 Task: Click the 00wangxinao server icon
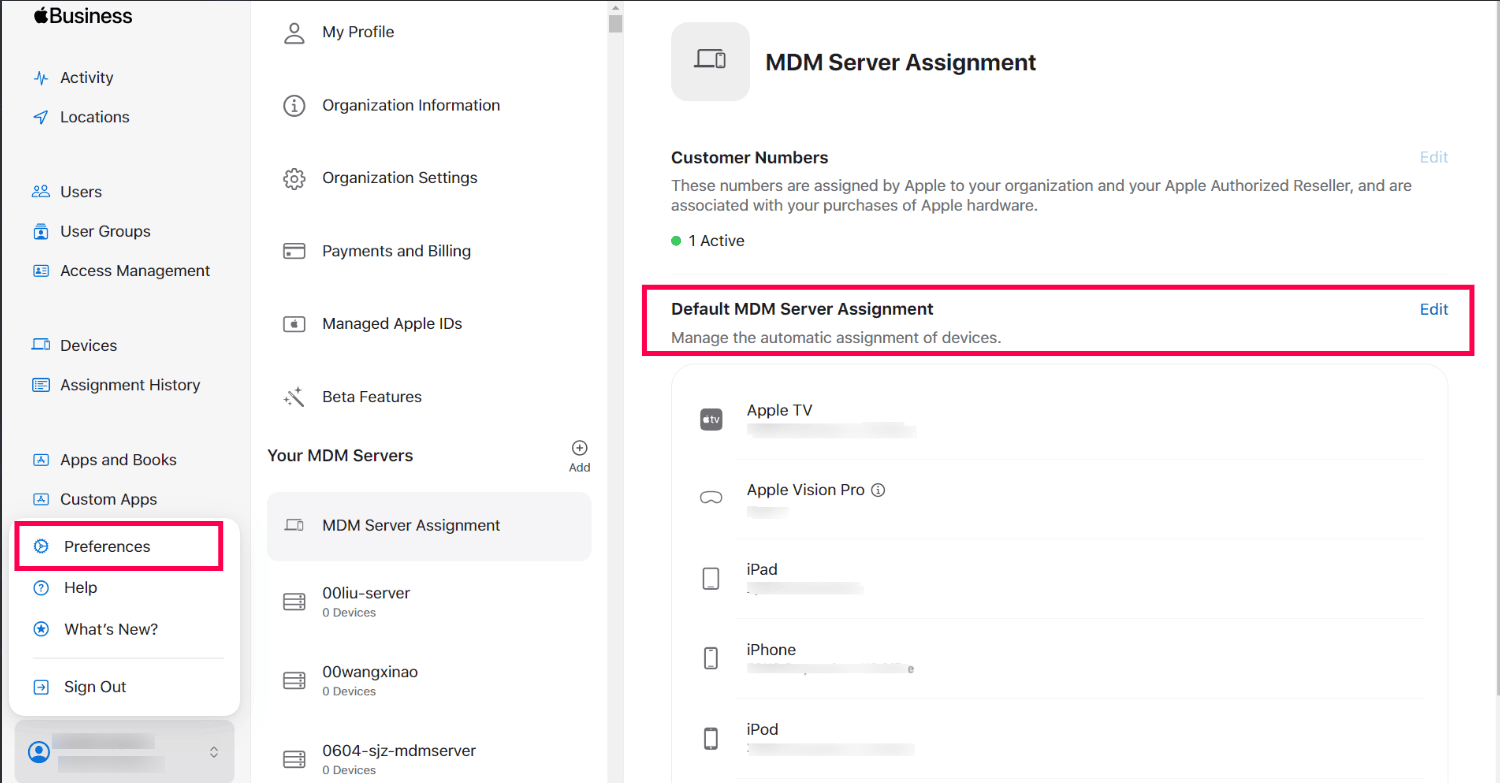pyautogui.click(x=294, y=681)
